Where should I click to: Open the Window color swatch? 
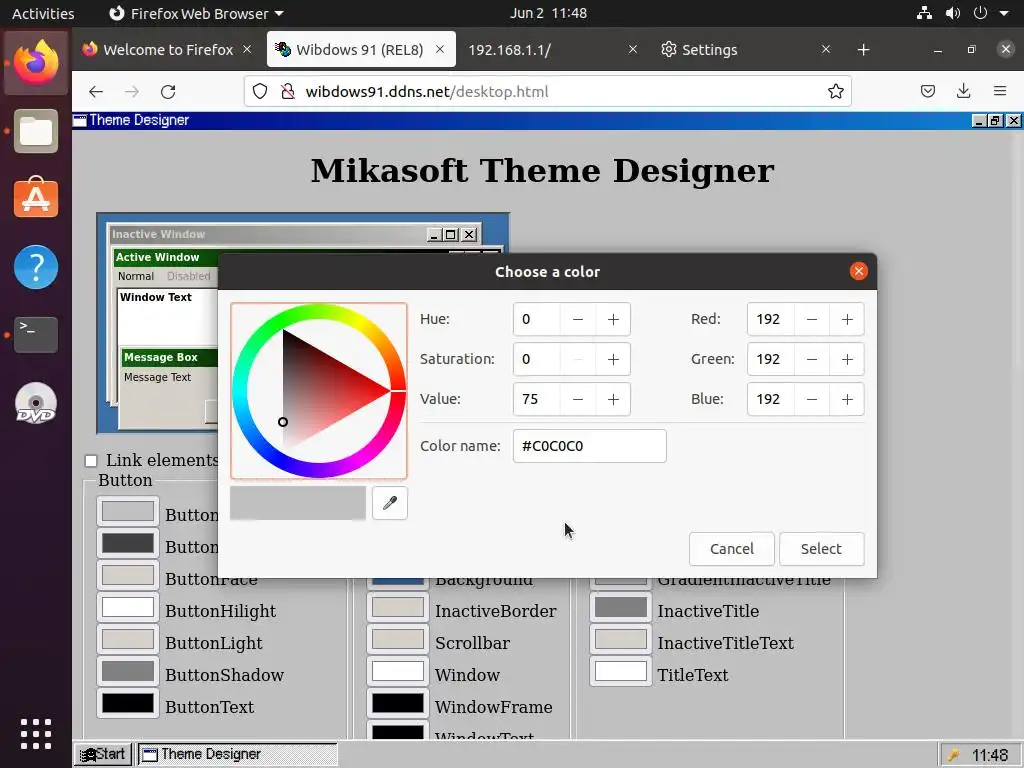point(398,671)
